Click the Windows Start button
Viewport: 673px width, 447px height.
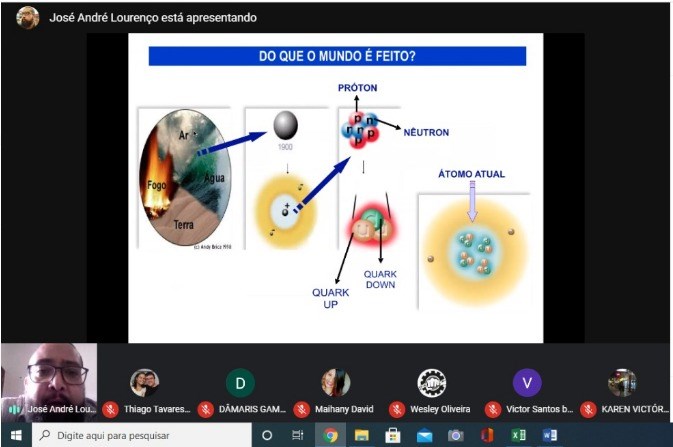pos(15,436)
